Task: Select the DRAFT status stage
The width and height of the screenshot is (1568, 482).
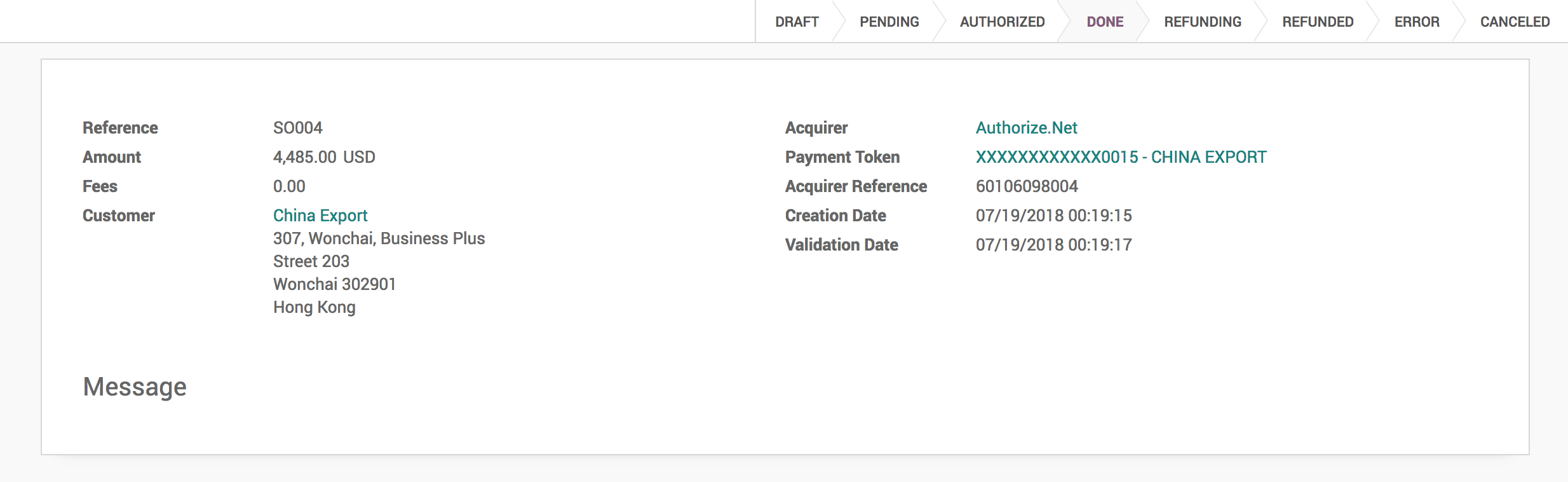Action: pyautogui.click(x=797, y=22)
